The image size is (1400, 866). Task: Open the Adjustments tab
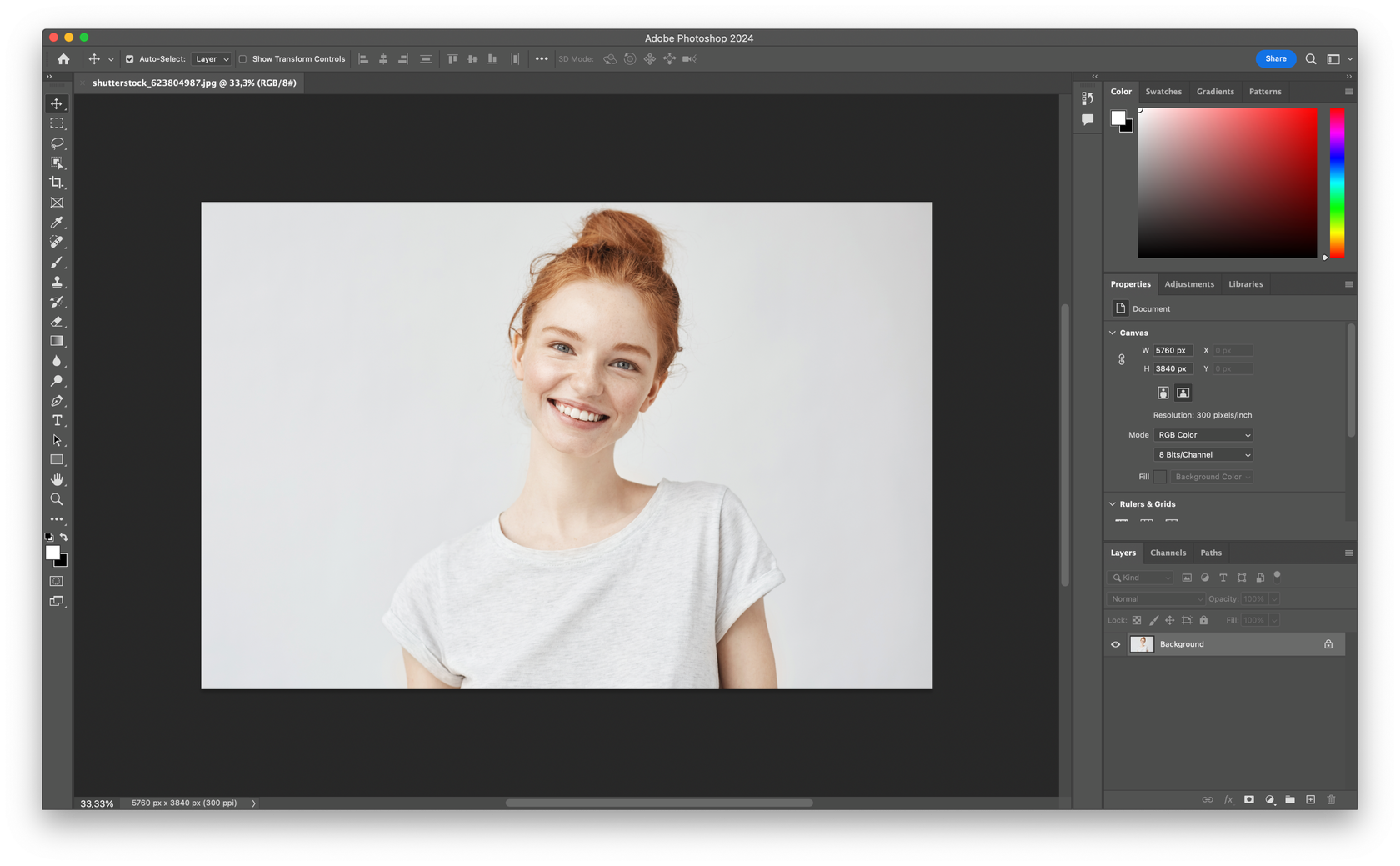pyautogui.click(x=1189, y=283)
